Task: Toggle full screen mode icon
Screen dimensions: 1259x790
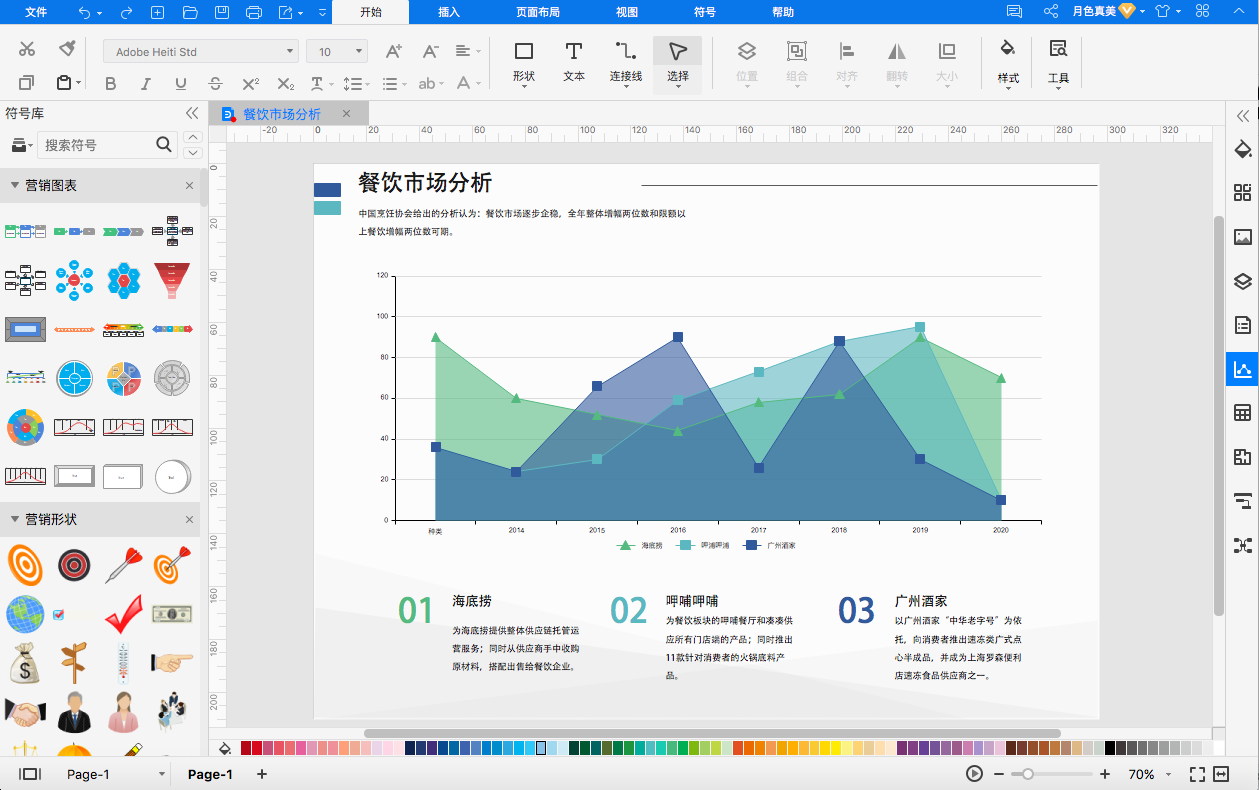Action: 1197,774
